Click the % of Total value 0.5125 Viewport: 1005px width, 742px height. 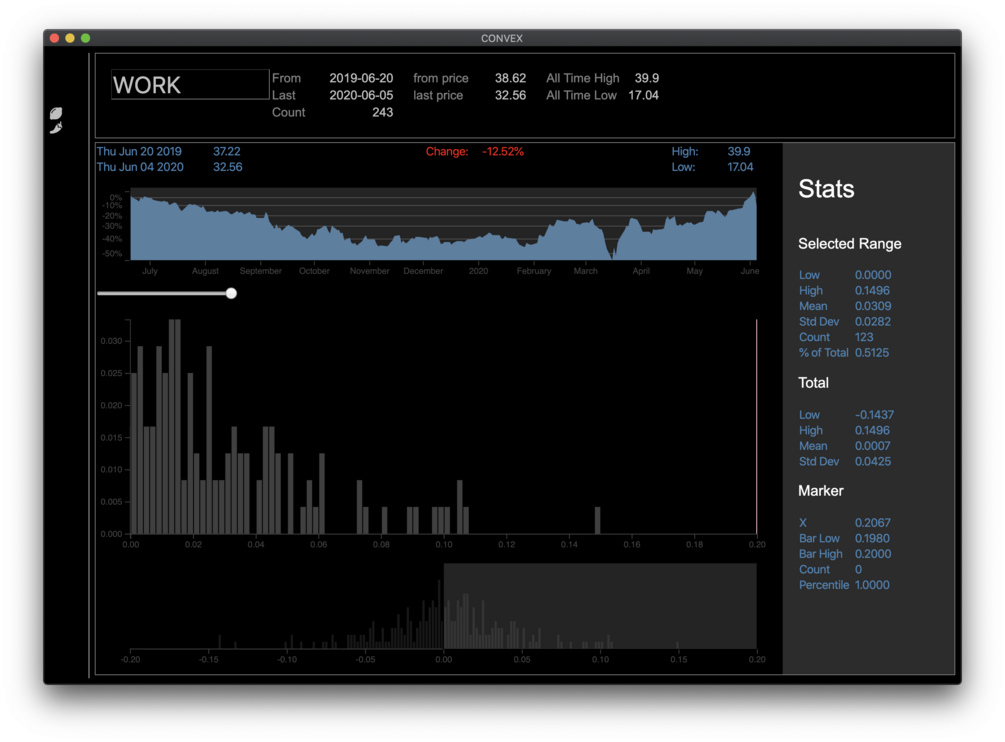(x=871, y=353)
